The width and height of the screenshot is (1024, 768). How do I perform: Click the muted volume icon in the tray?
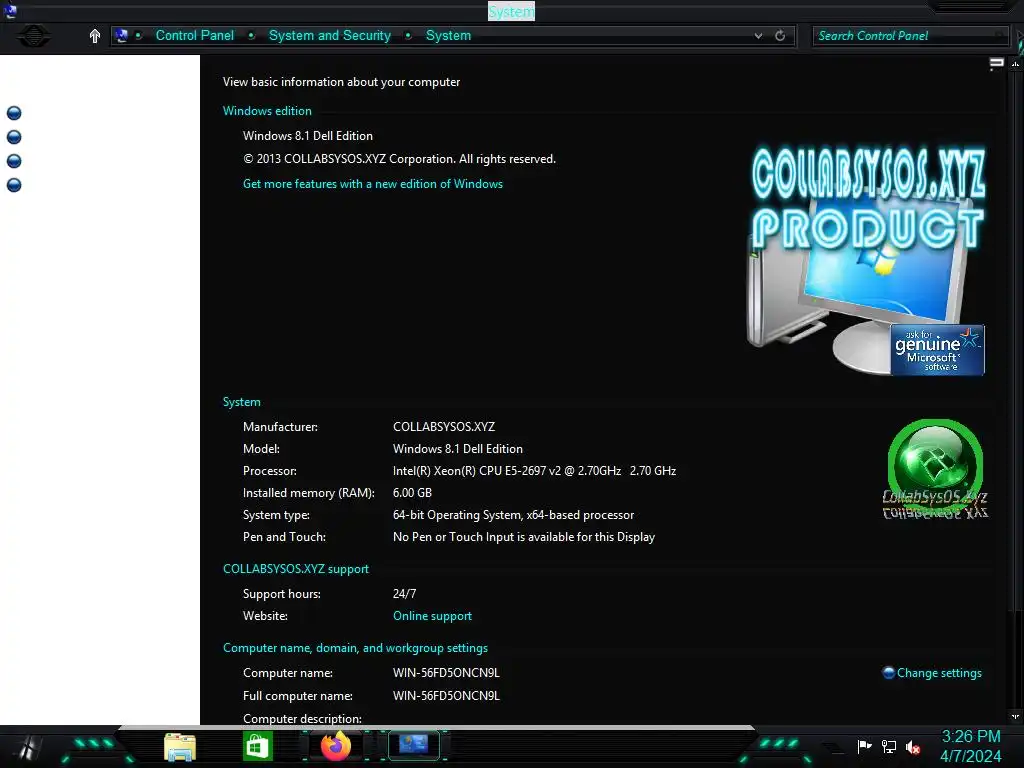(913, 747)
